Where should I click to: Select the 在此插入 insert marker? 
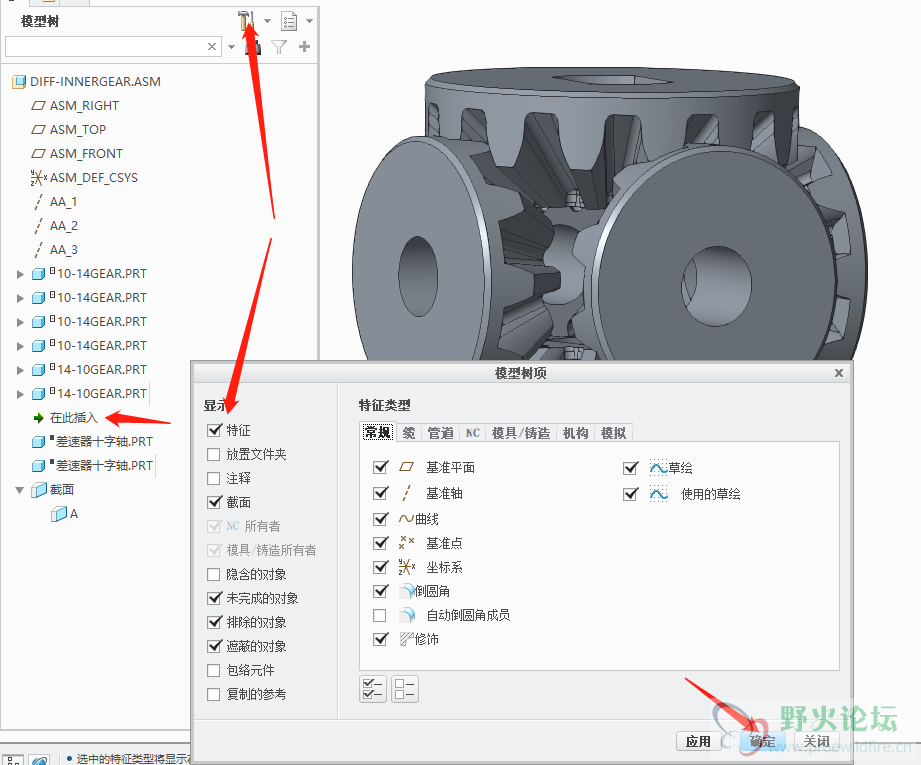point(73,418)
